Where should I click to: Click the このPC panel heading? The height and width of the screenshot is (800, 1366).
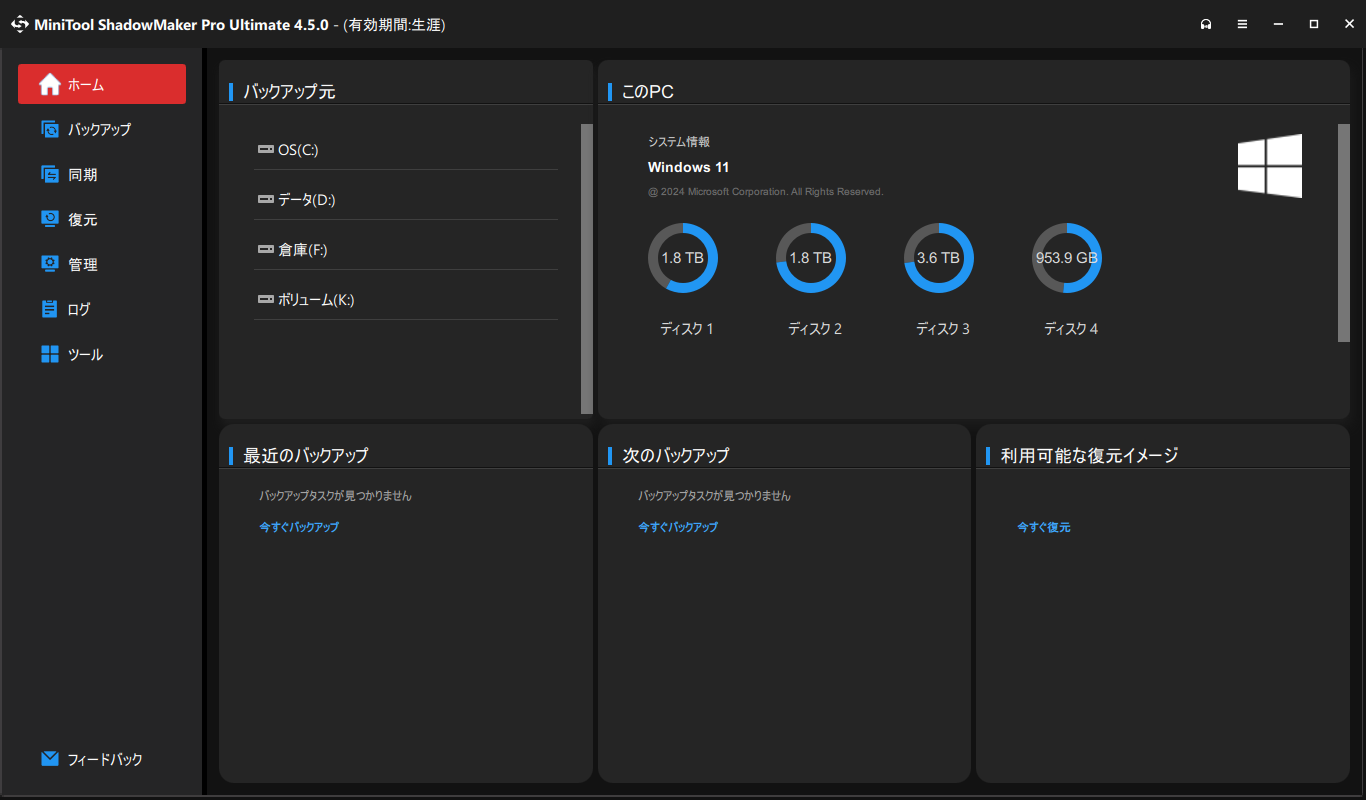pos(648,92)
